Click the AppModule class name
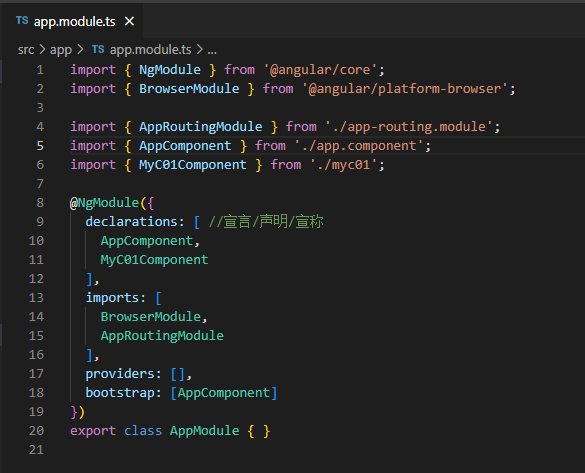This screenshot has height=473, width=585. [x=204, y=431]
